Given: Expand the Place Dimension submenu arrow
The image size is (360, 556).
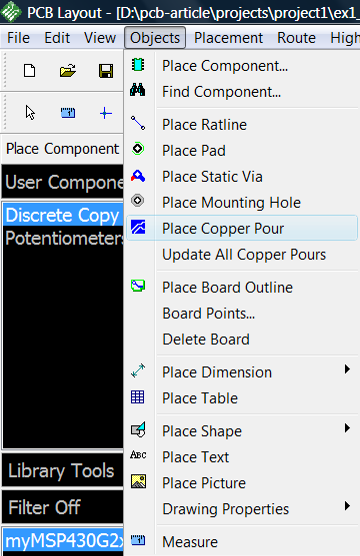Looking at the screenshot, I should [347, 369].
